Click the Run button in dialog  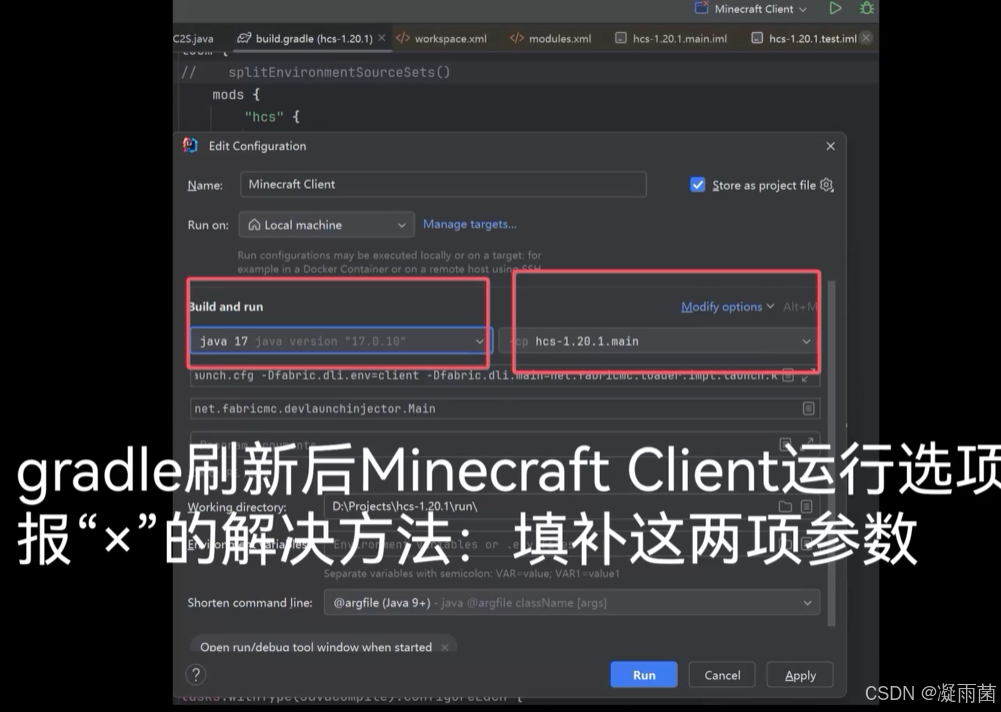[x=644, y=675]
